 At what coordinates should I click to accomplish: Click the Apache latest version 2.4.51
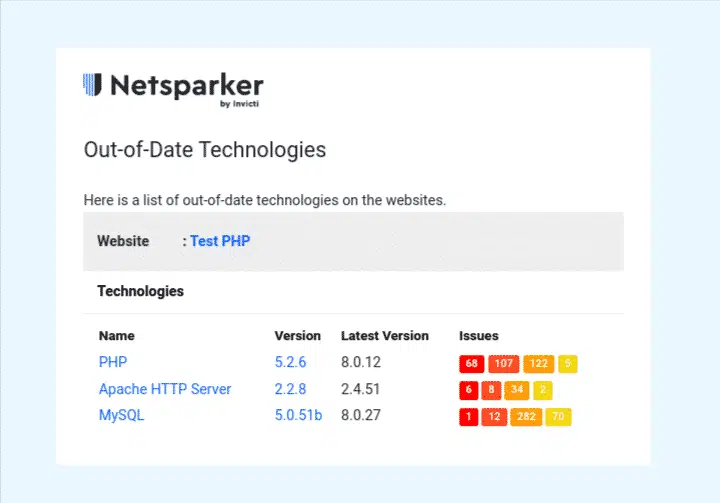click(360, 389)
